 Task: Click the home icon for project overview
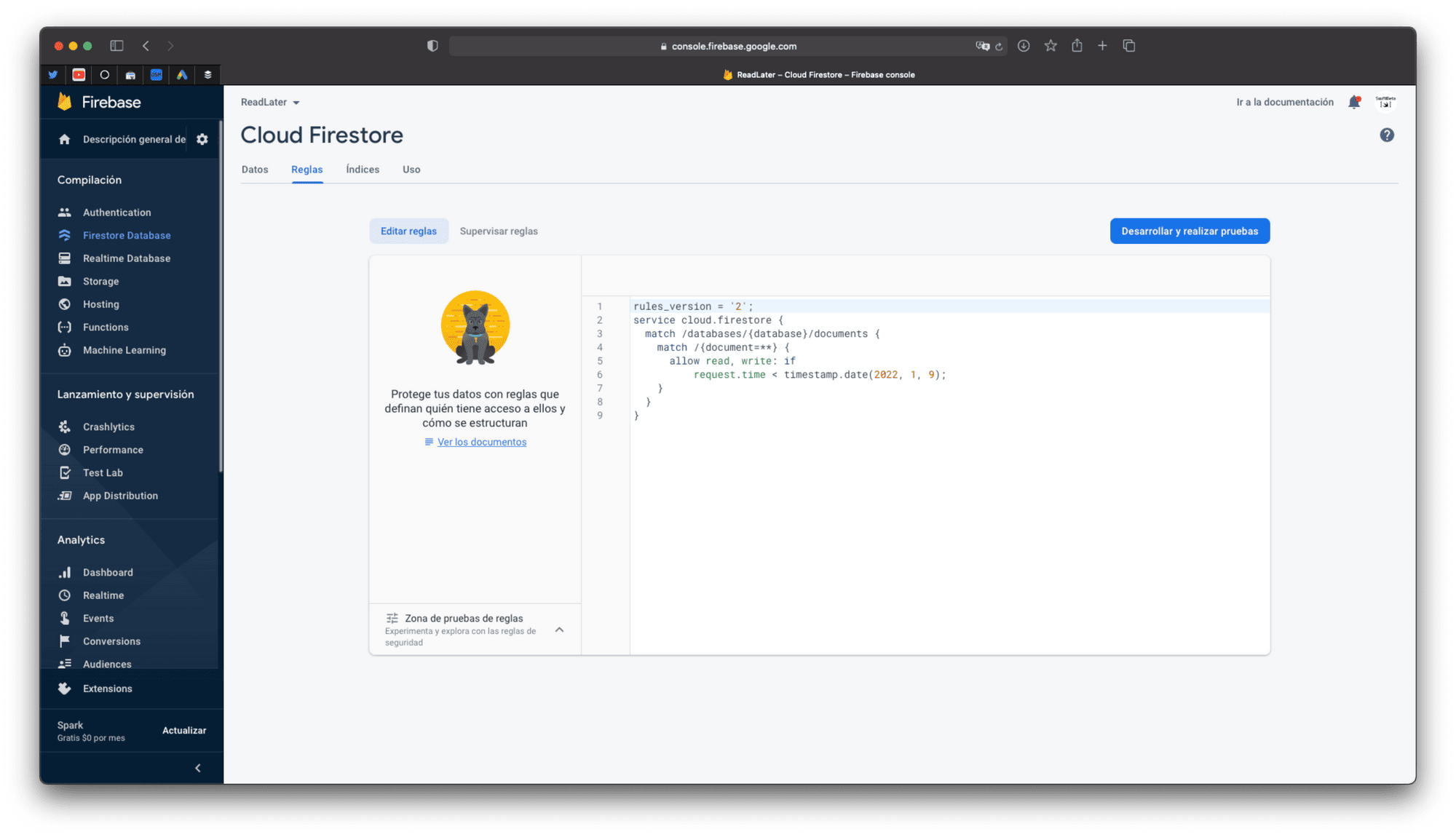pyautogui.click(x=65, y=139)
